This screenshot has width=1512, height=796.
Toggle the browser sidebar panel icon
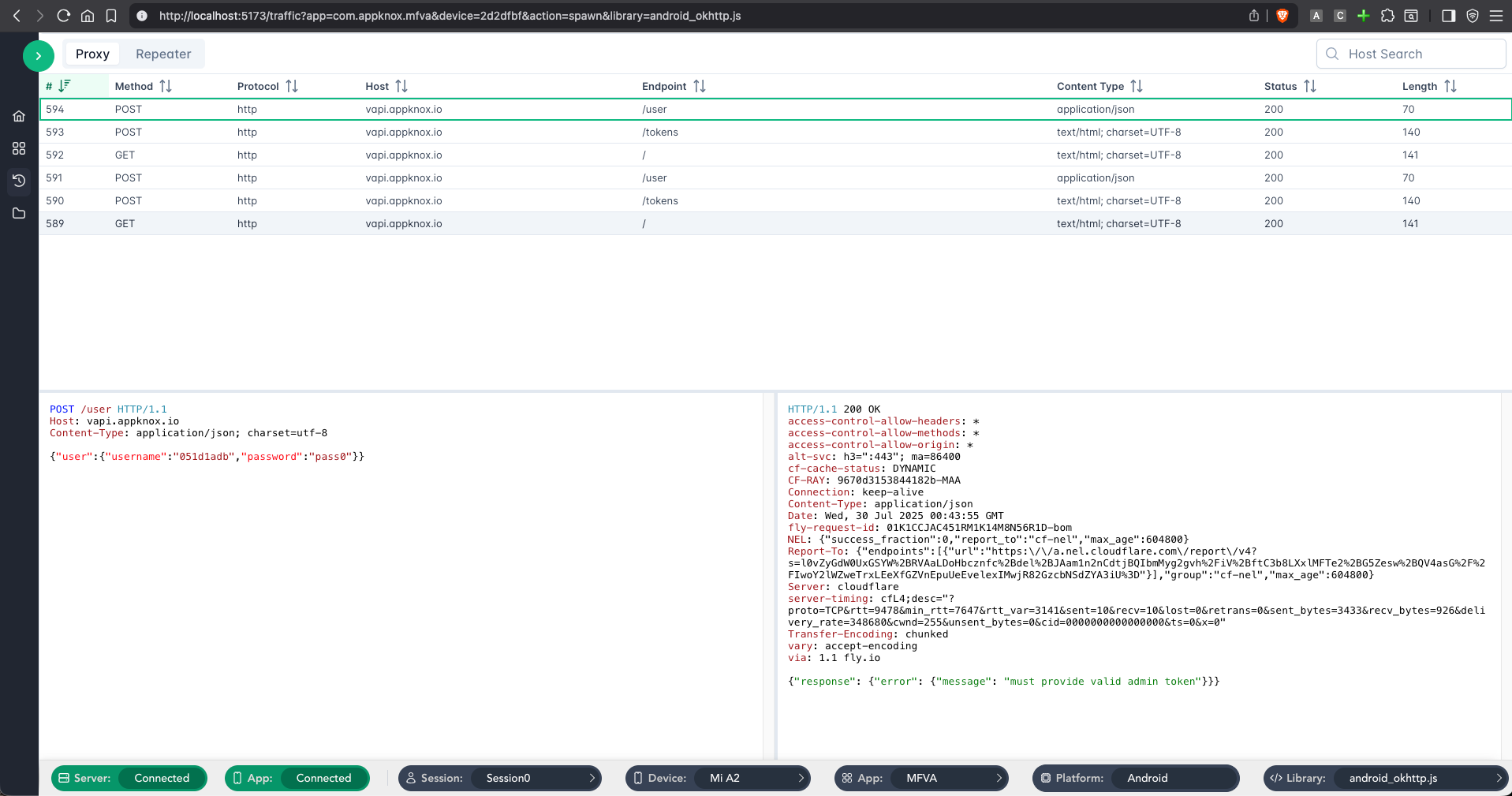point(1448,16)
